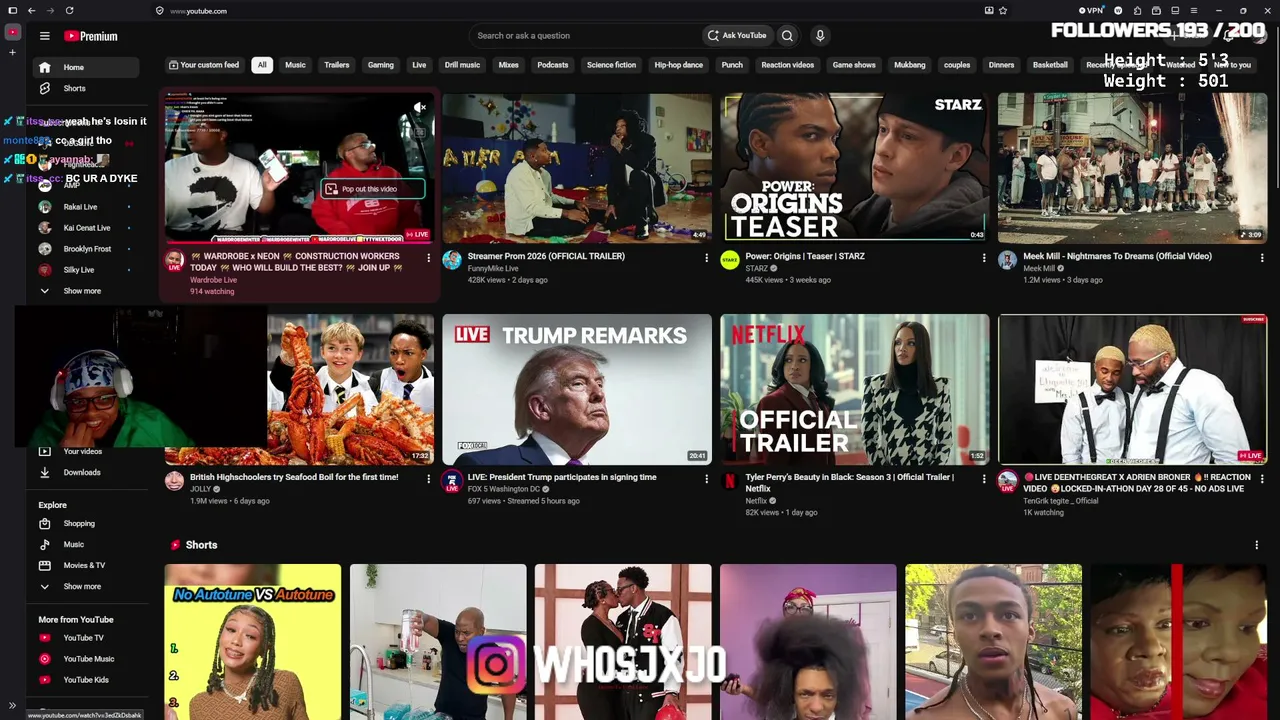Open options menu for Beauty in Black trailer
This screenshot has height=720, width=1280.
[x=984, y=479]
